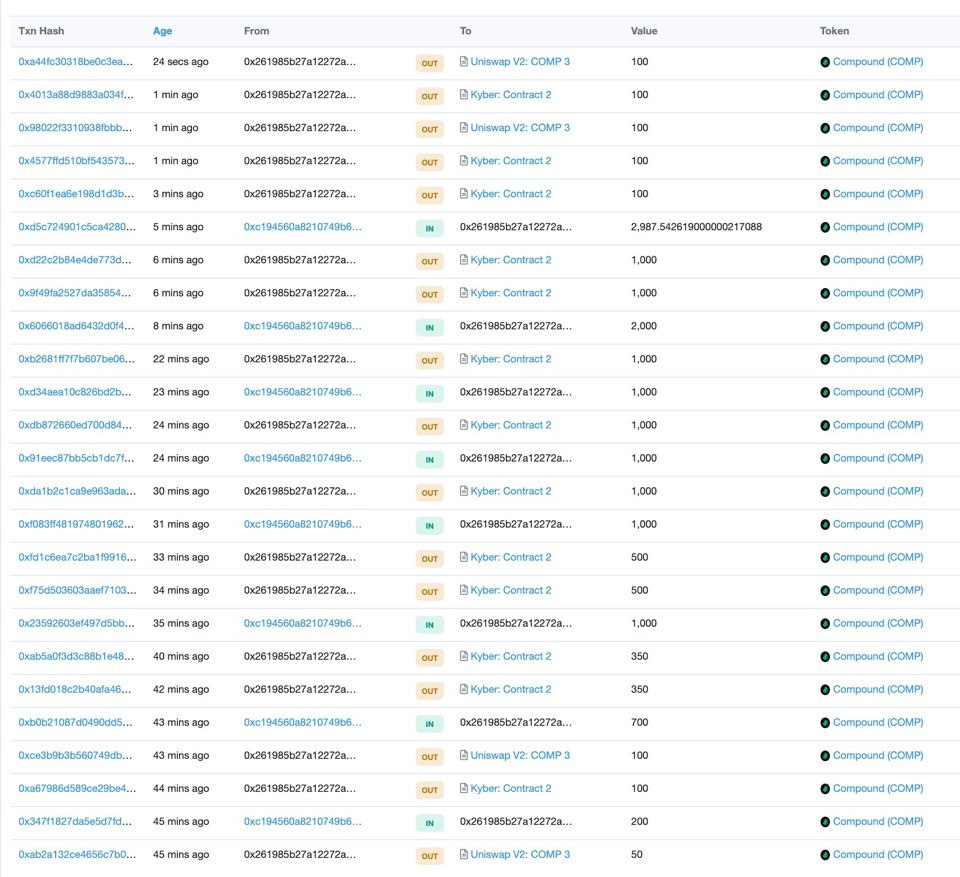
Task: Open transaction 0x347f1827da5e5d7fd
Action: [75, 821]
